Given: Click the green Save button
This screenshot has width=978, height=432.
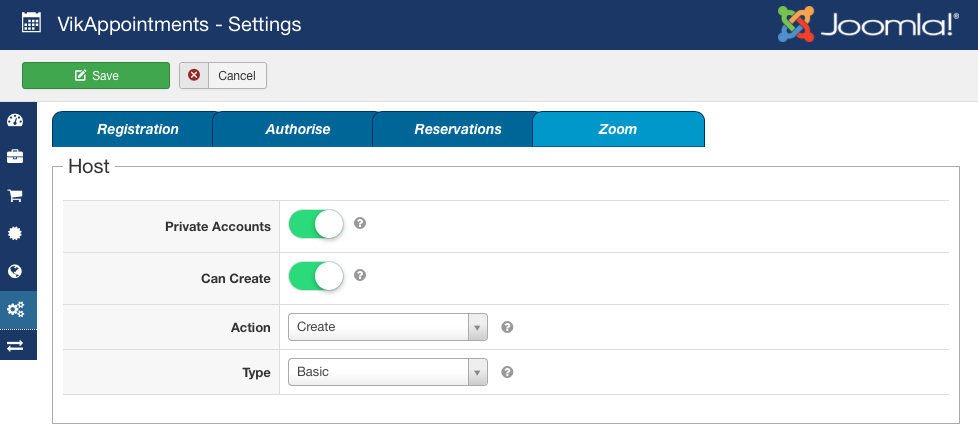Looking at the screenshot, I should pos(96,75).
